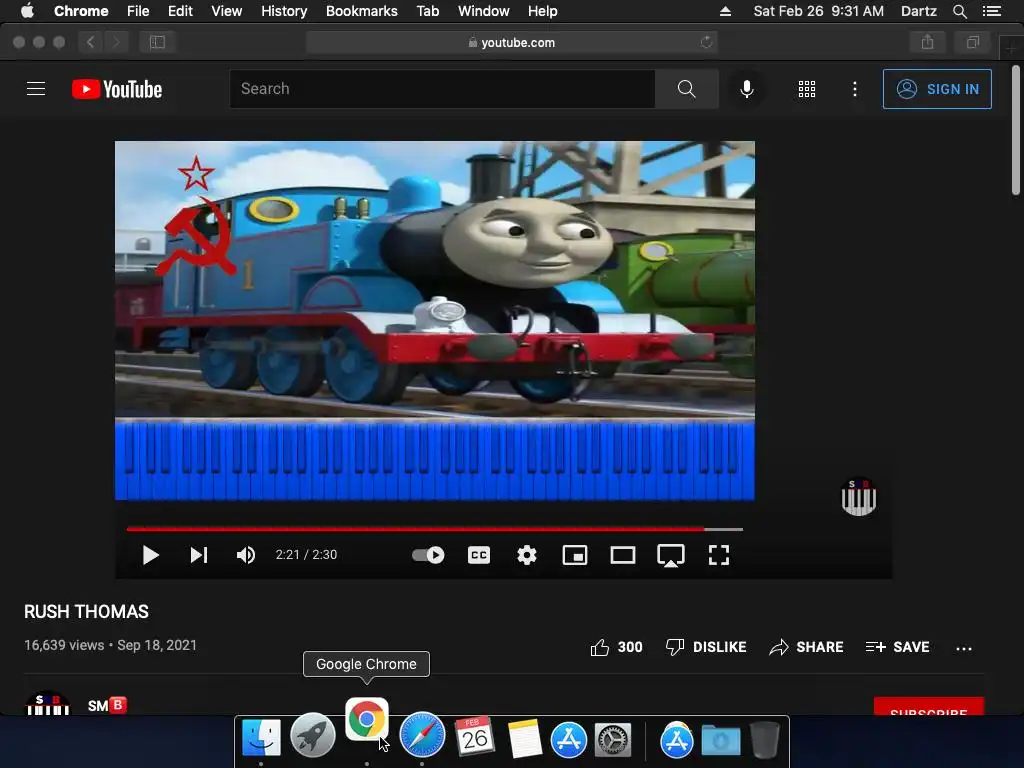
Task: Go forward in browser history
Action: pyautogui.click(x=116, y=42)
